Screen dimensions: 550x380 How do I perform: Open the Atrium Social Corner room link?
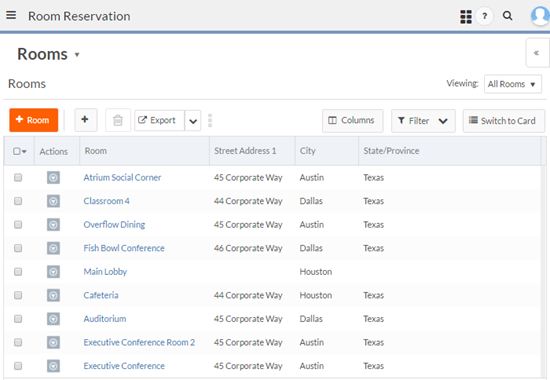(x=122, y=178)
